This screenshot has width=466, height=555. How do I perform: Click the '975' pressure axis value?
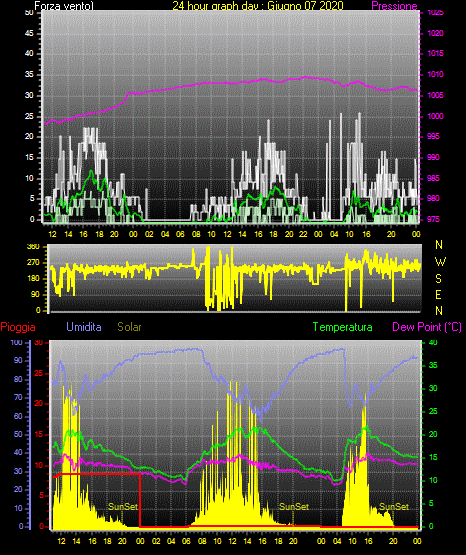click(x=433, y=219)
